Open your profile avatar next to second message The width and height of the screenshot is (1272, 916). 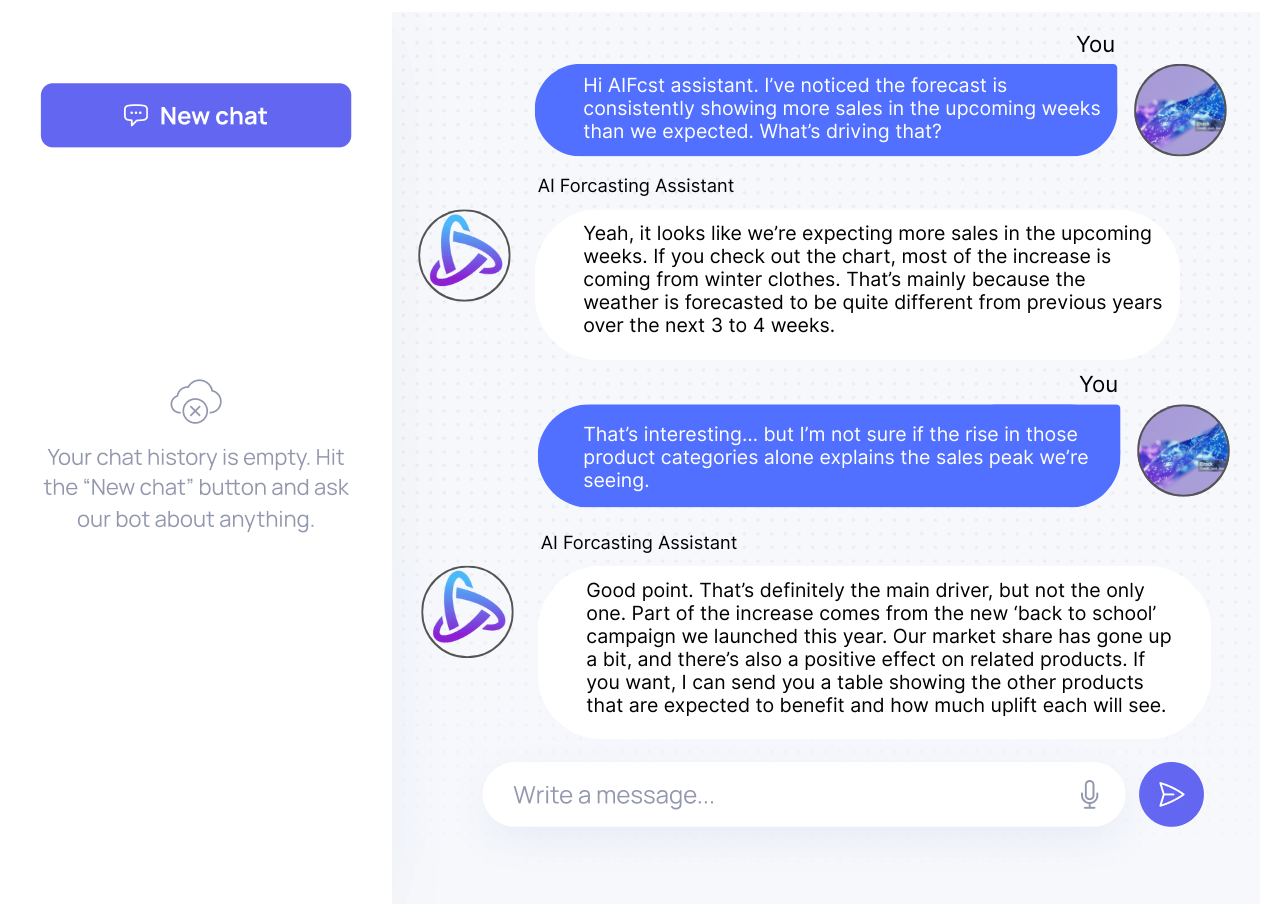(x=1183, y=450)
